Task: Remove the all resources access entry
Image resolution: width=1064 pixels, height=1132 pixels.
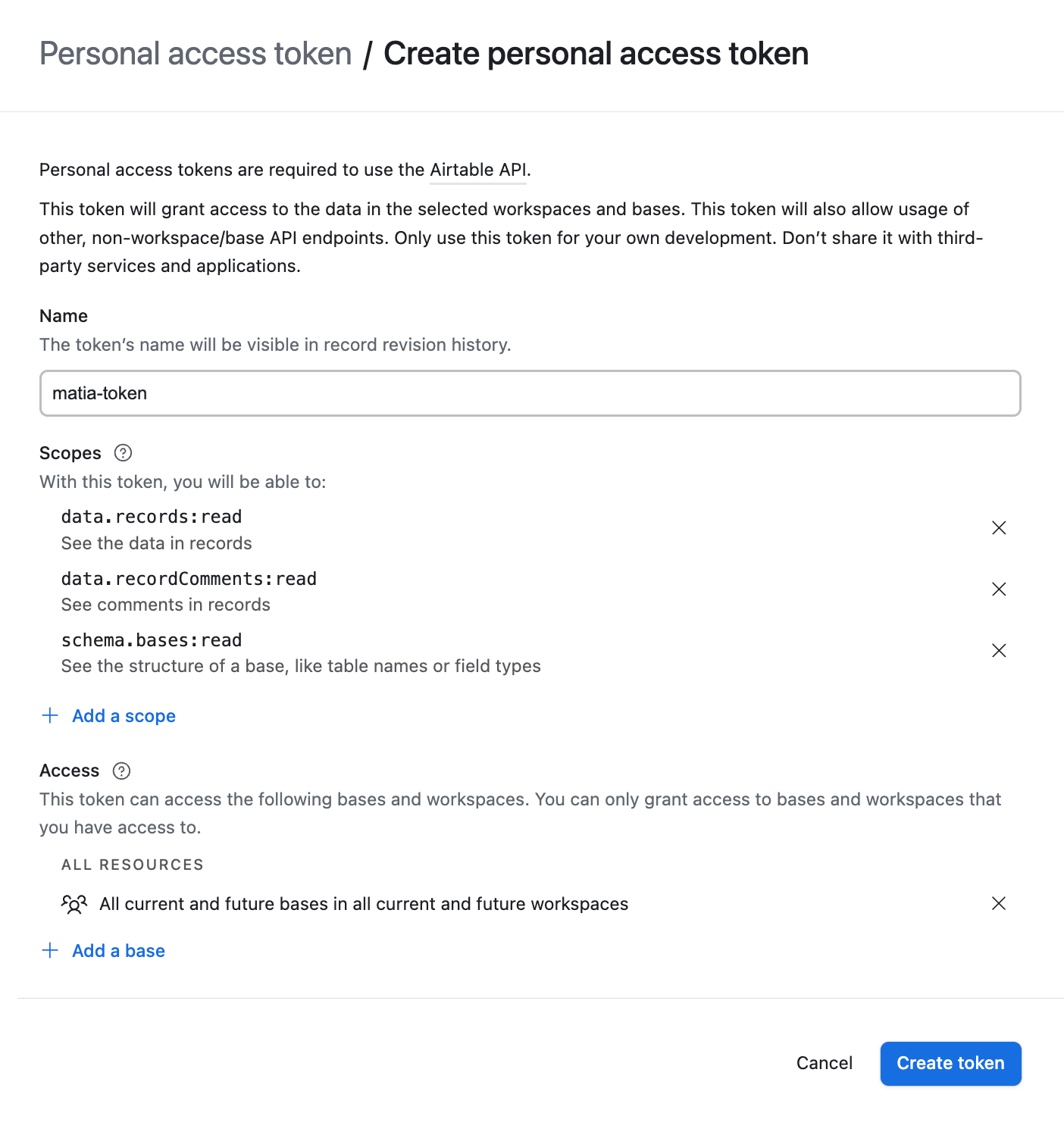Action: (999, 903)
